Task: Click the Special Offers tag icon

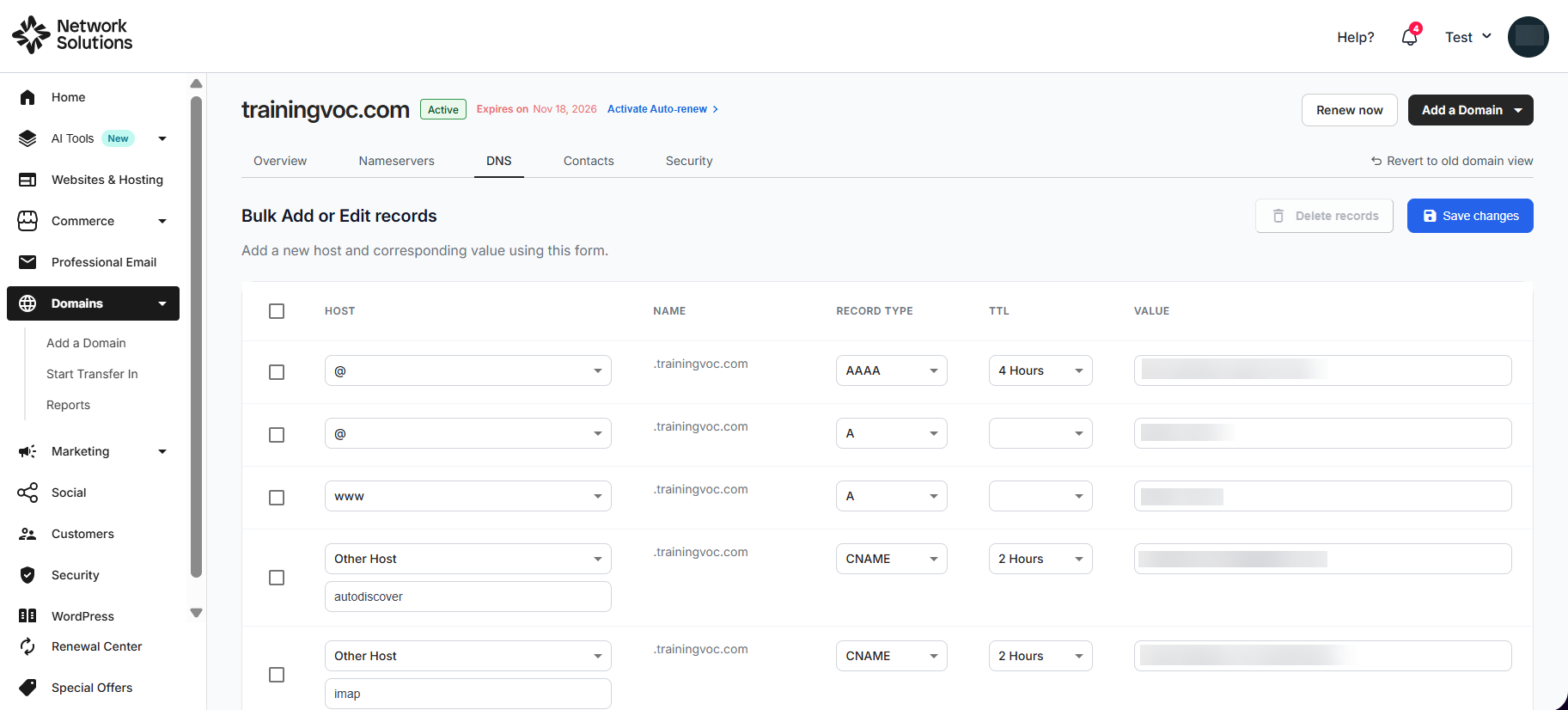Action: click(x=27, y=688)
